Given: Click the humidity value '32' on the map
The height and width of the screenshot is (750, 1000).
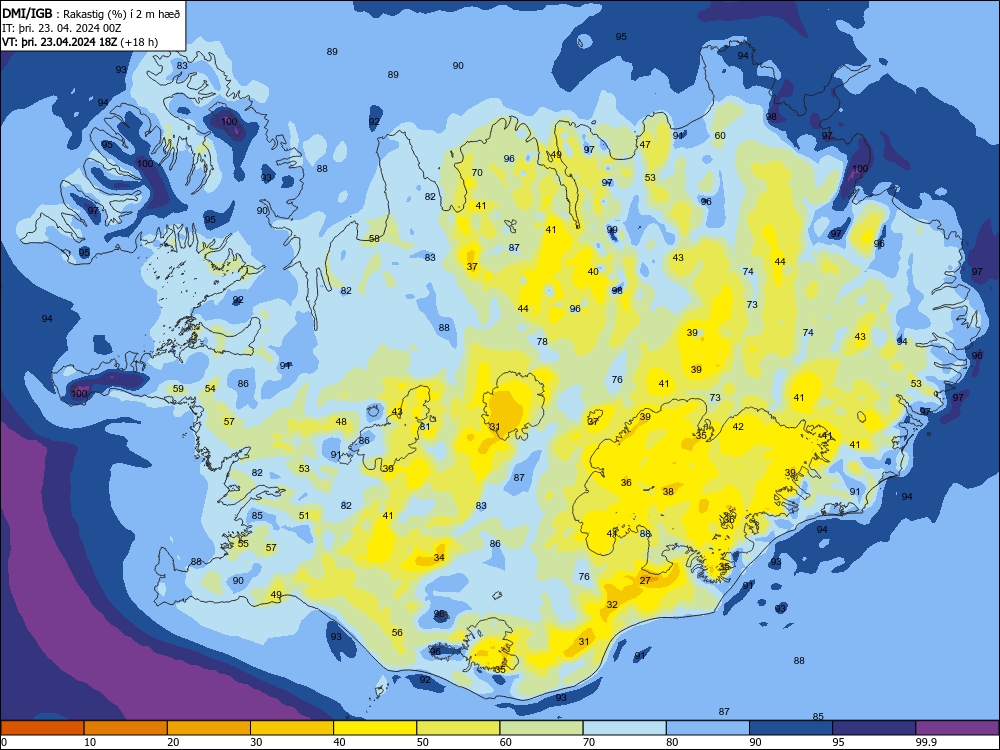Looking at the screenshot, I should click(x=612, y=605).
